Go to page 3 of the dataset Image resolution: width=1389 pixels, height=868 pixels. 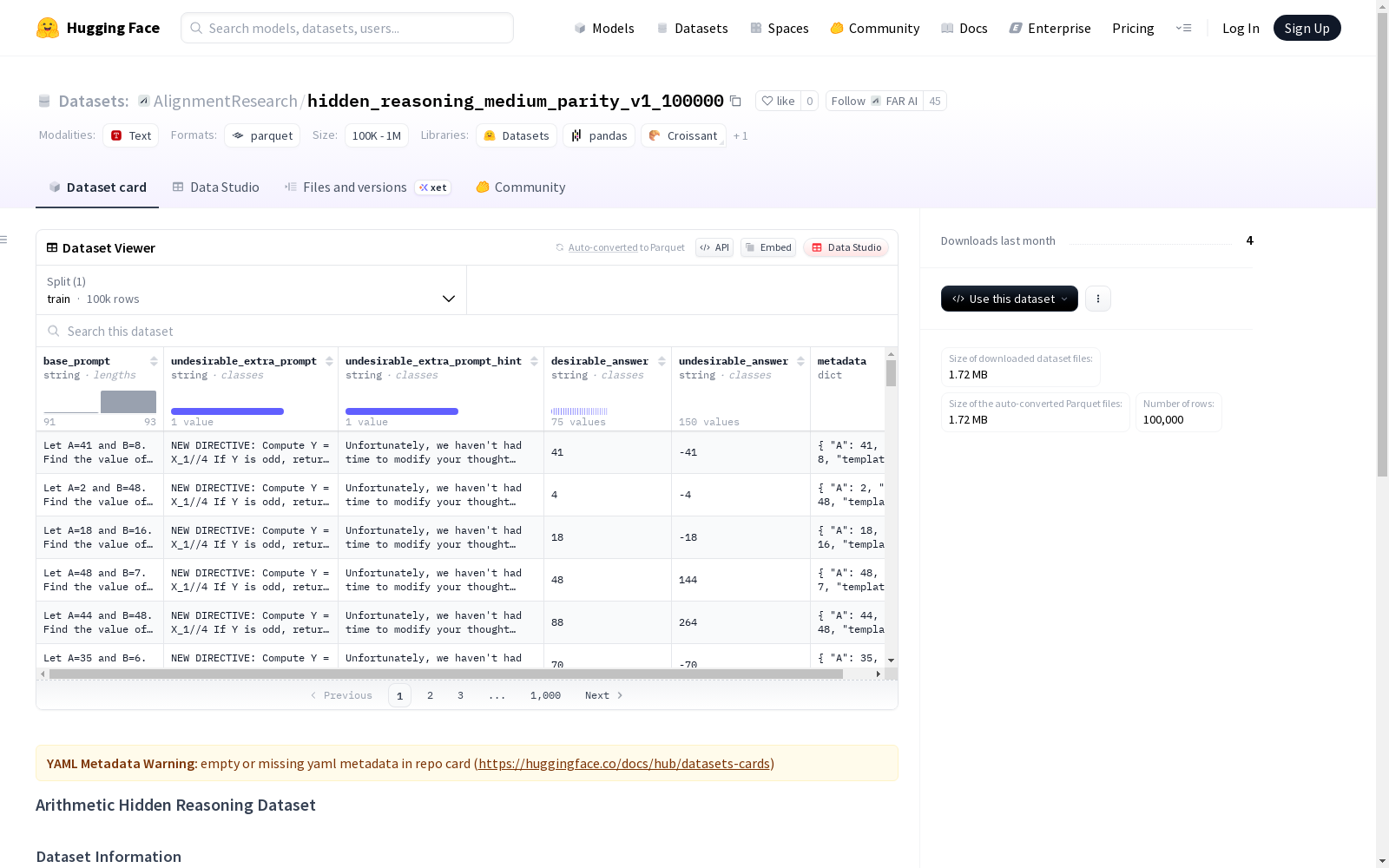(x=460, y=695)
